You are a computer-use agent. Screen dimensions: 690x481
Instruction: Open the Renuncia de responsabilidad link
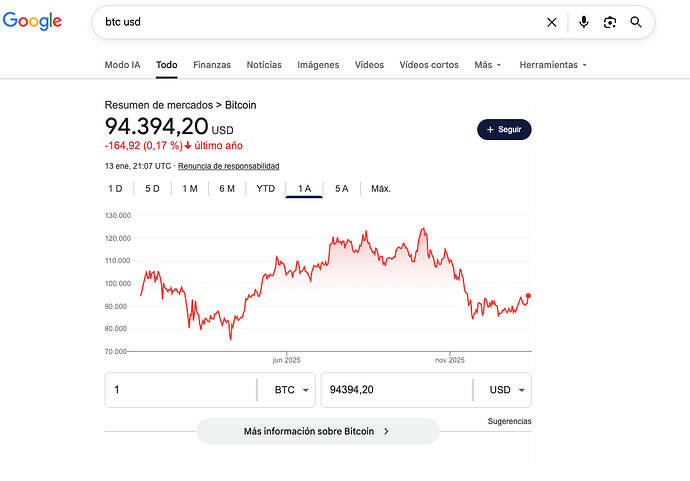click(228, 166)
